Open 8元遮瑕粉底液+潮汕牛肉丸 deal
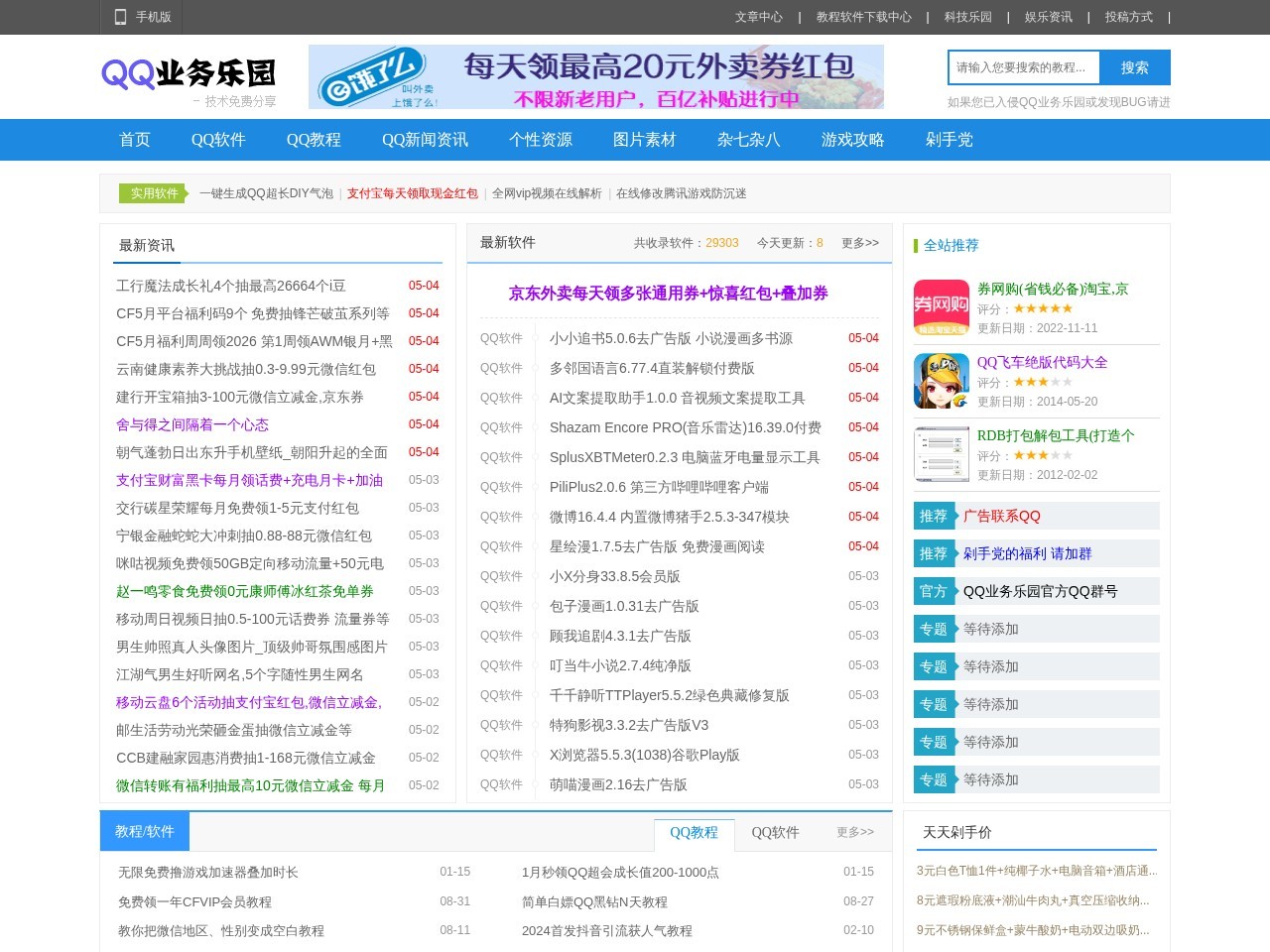 coord(1033,900)
